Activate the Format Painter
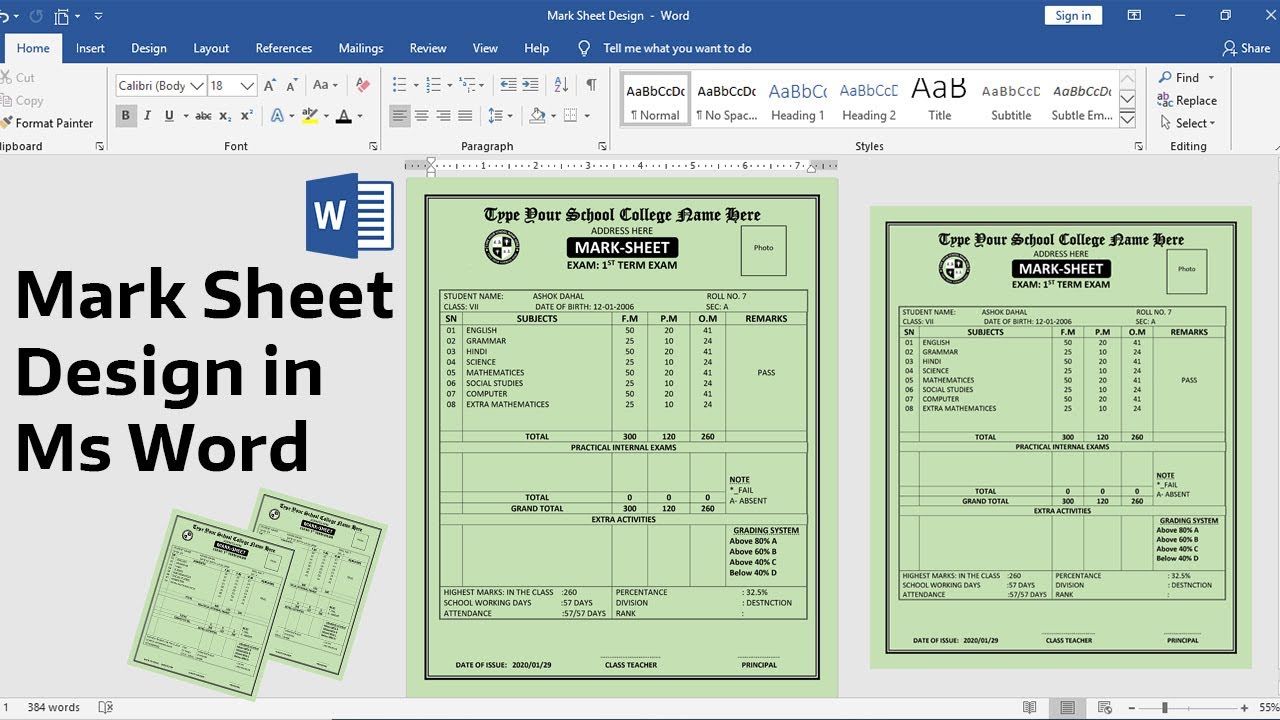1280x720 pixels. tap(48, 123)
